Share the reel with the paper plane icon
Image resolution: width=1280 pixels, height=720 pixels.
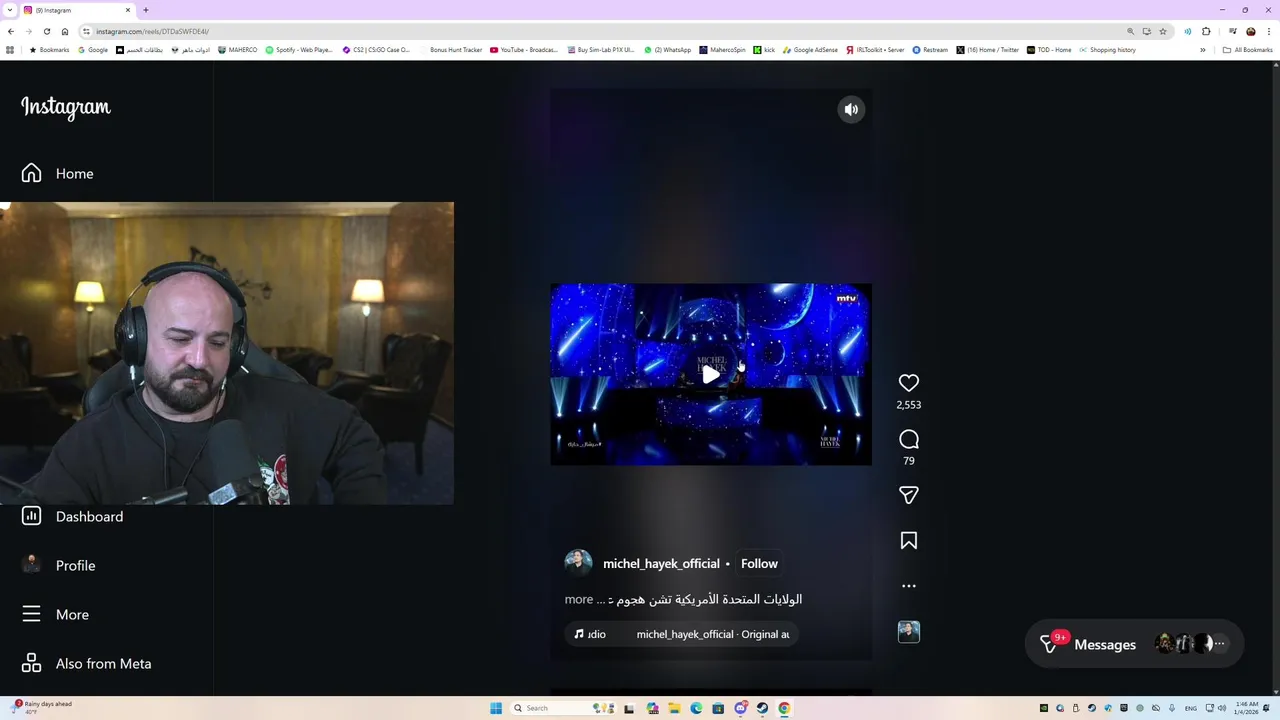pos(908,495)
